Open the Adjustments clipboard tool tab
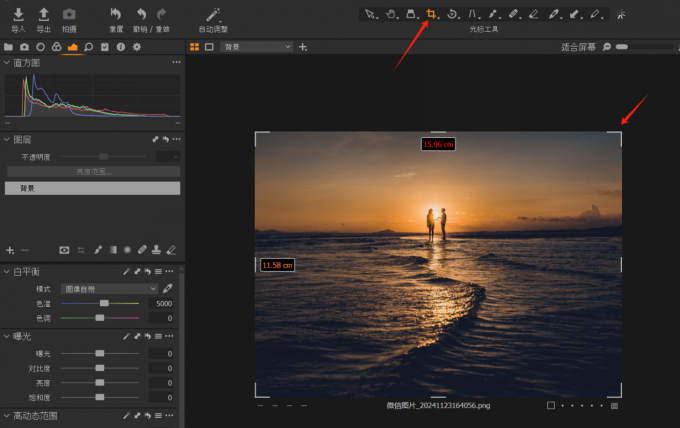 click(x=105, y=47)
